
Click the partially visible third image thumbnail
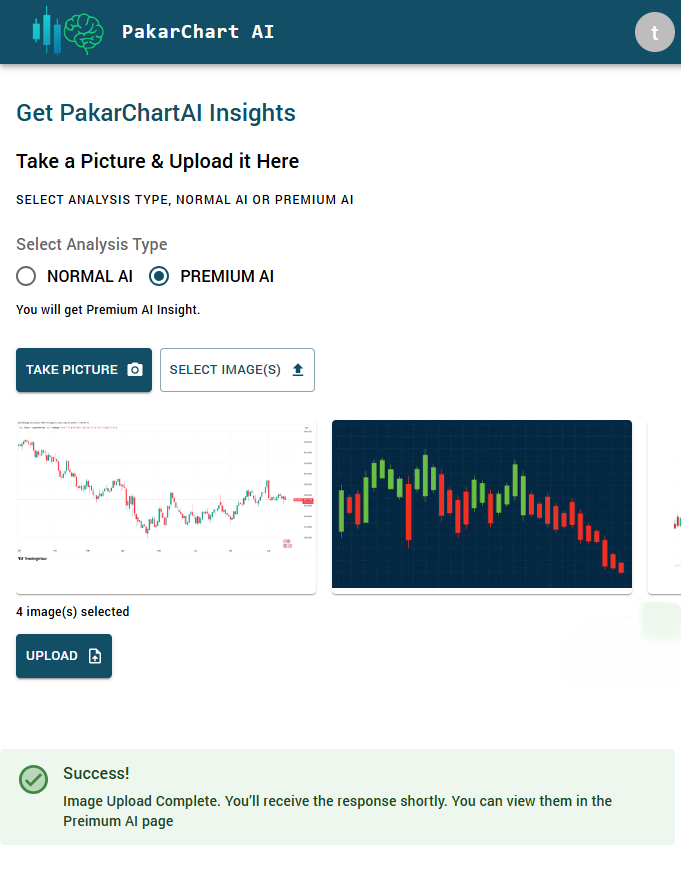(x=665, y=507)
